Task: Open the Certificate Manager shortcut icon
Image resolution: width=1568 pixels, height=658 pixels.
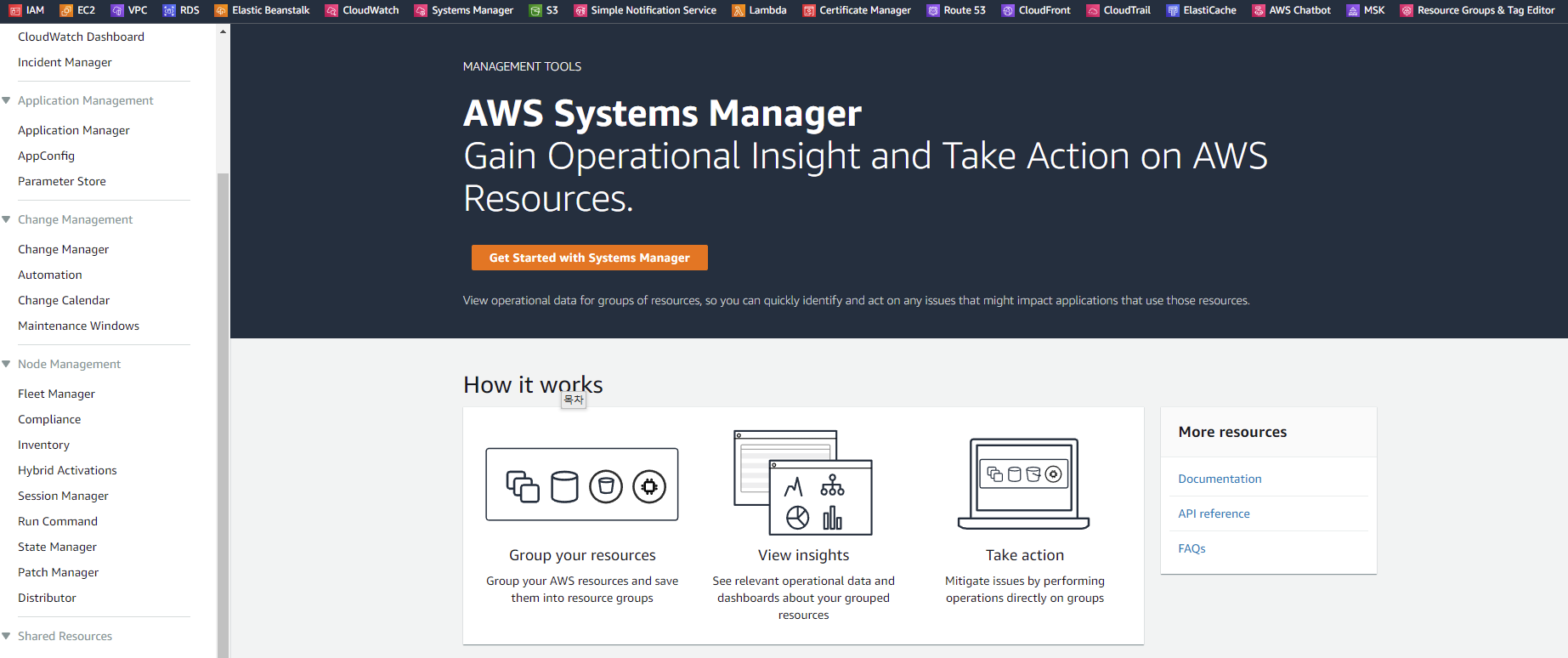Action: 809,11
